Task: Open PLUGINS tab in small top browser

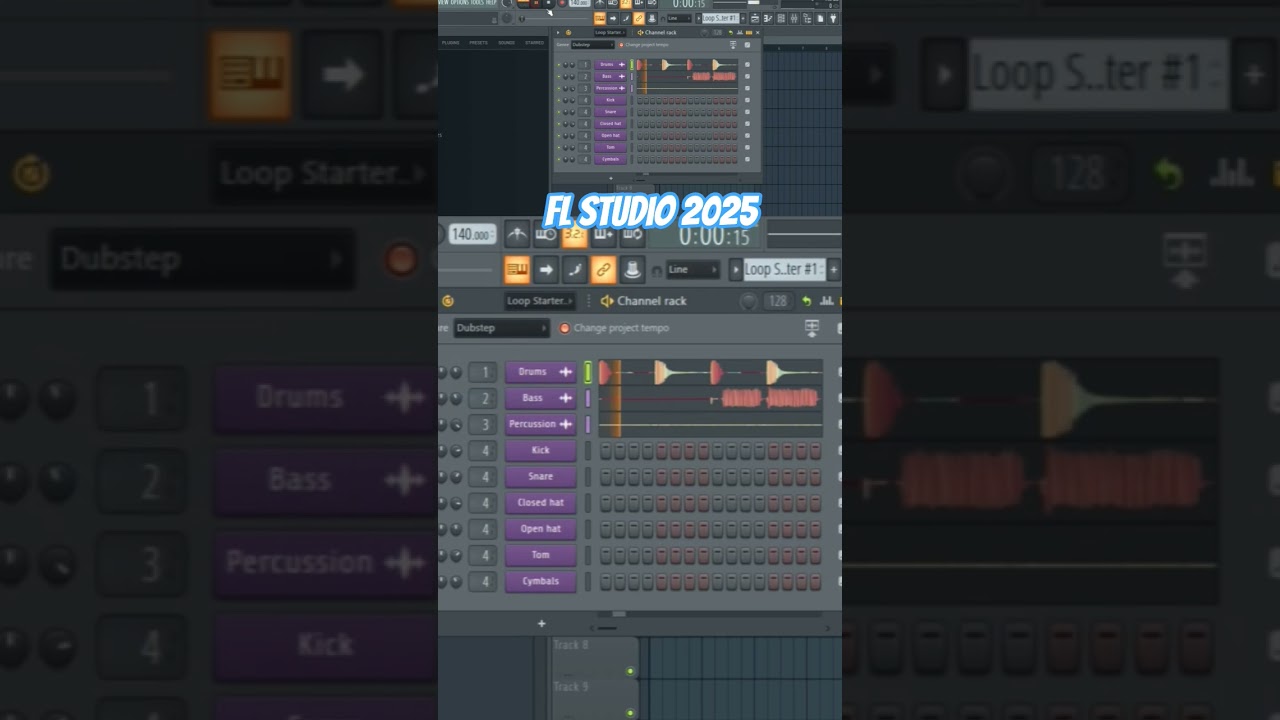Action: coord(451,43)
